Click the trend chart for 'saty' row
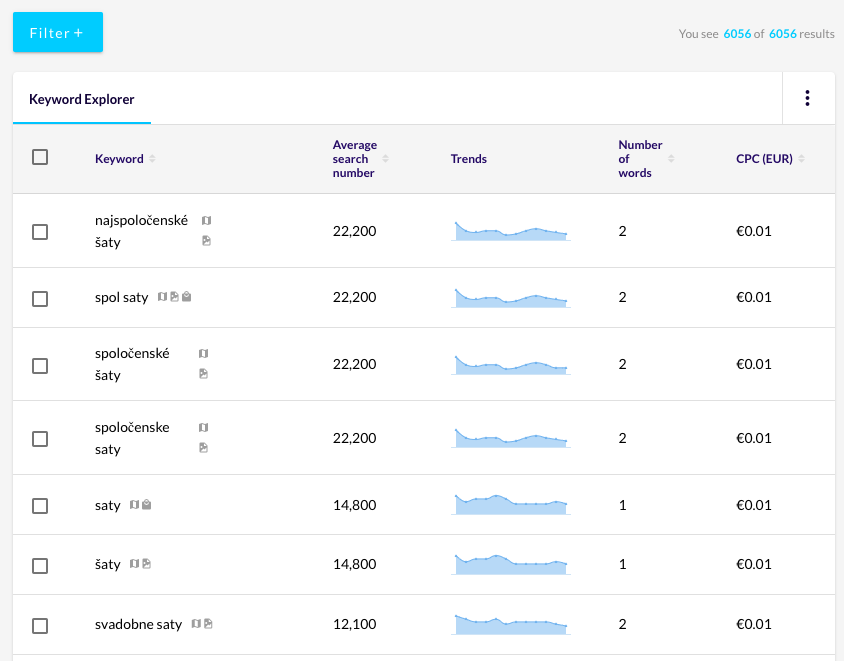 [510, 505]
